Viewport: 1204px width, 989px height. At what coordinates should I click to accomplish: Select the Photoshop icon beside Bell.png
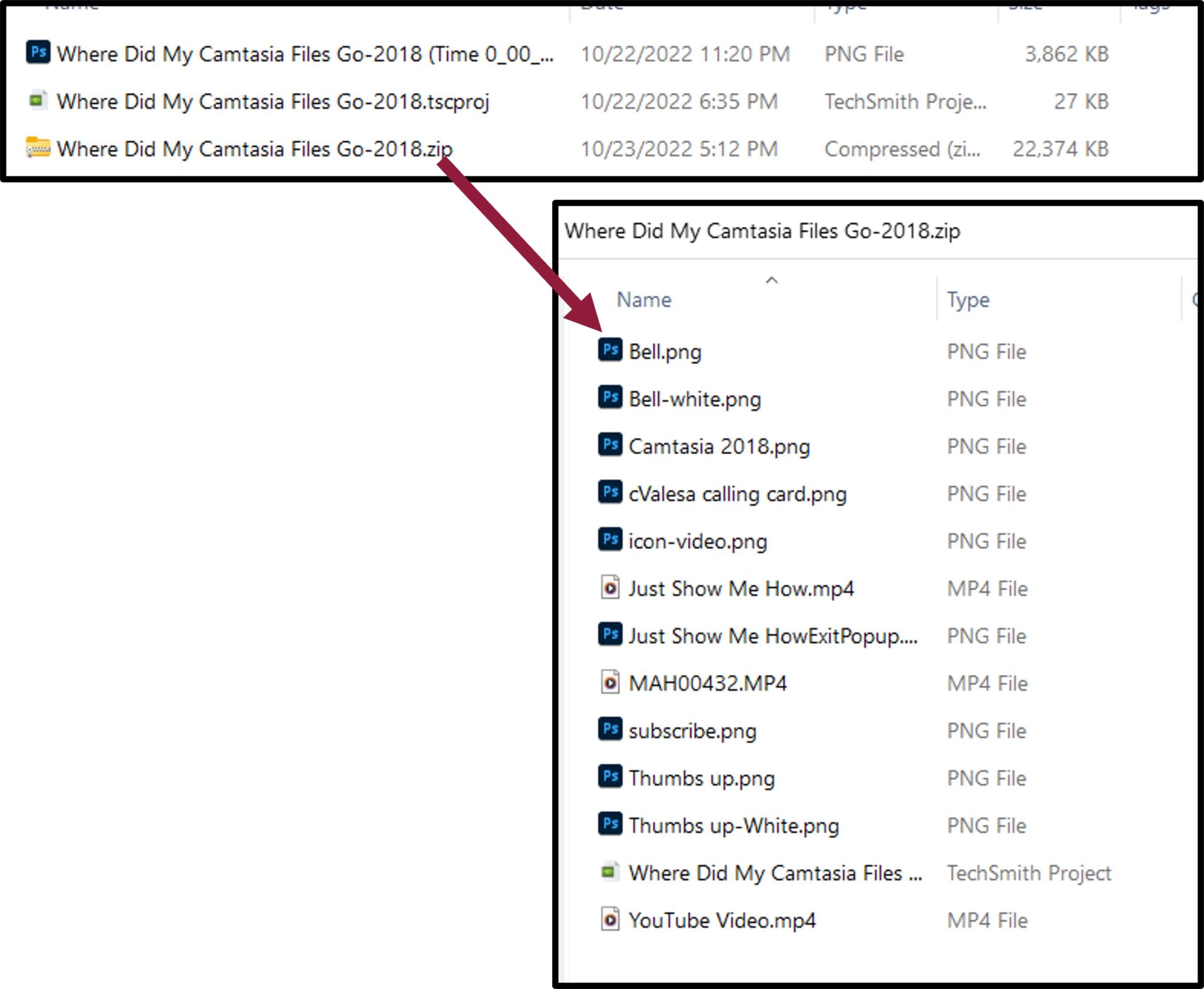coord(609,350)
